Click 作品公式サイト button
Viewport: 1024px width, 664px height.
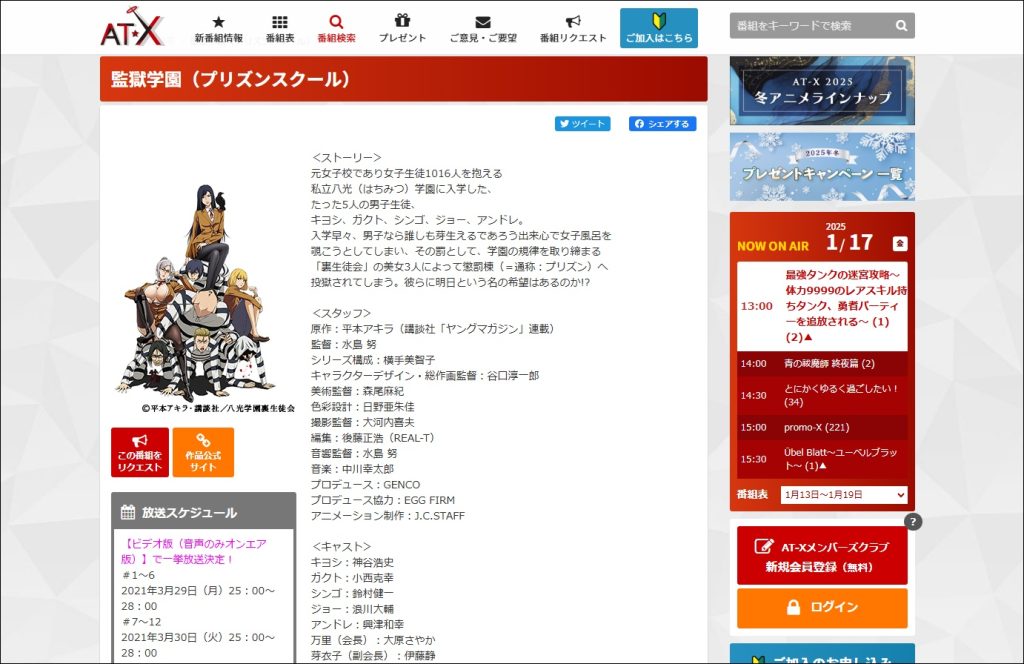coord(203,452)
